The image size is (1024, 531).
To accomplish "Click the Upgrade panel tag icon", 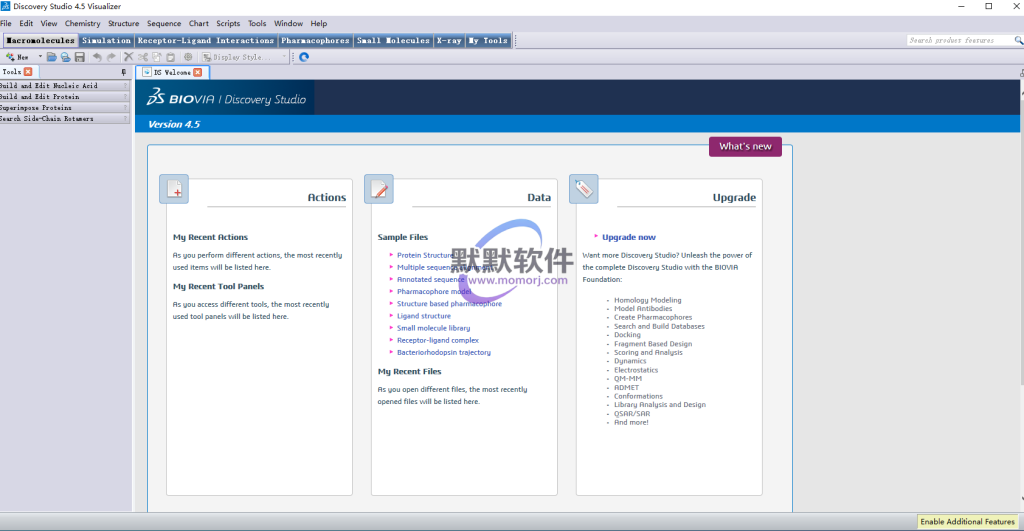I will (584, 189).
